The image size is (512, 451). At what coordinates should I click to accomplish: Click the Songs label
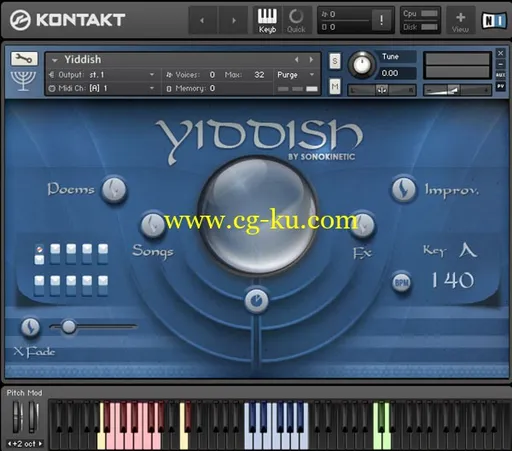(x=153, y=252)
